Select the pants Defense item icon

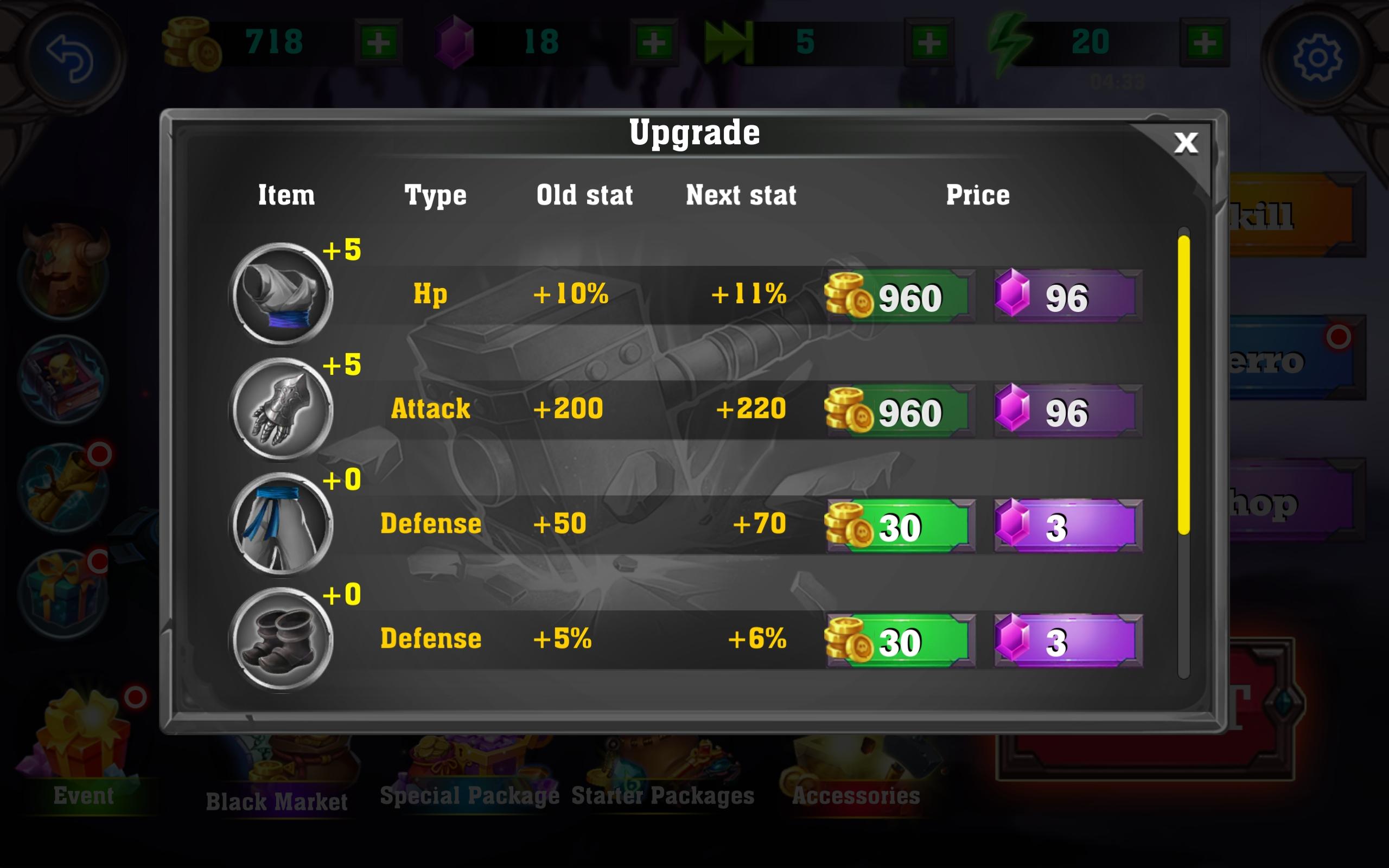(281, 524)
